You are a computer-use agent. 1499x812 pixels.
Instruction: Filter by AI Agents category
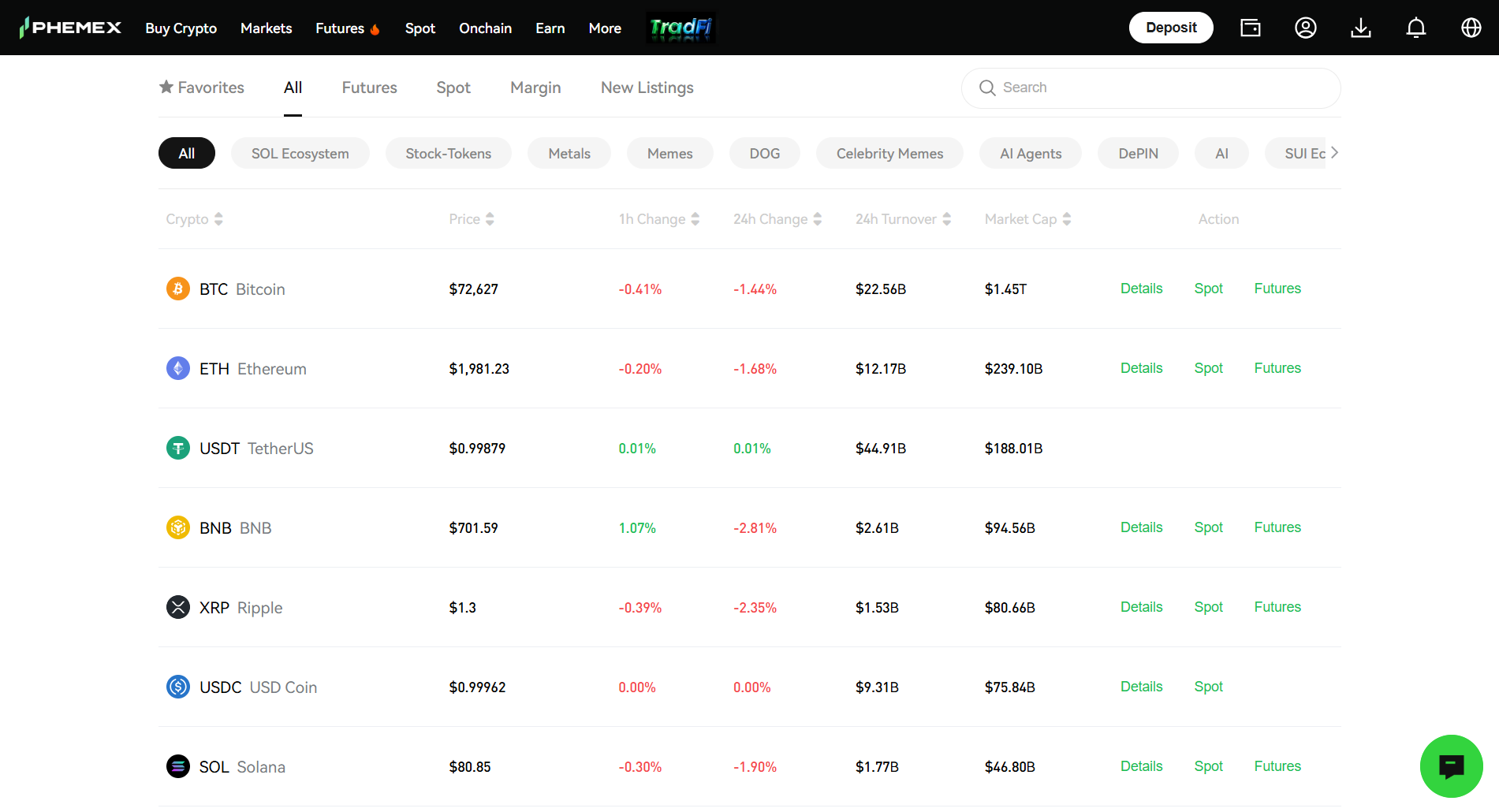coord(1031,153)
